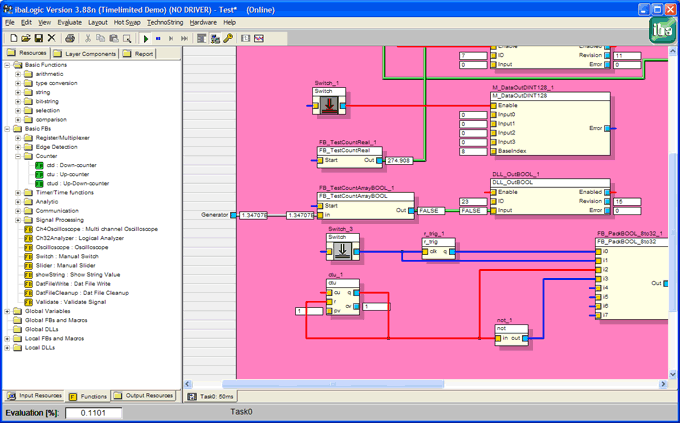The height and width of the screenshot is (423, 680).
Task: Toggle the Switch_1 manual switch block
Action: (x=329, y=105)
